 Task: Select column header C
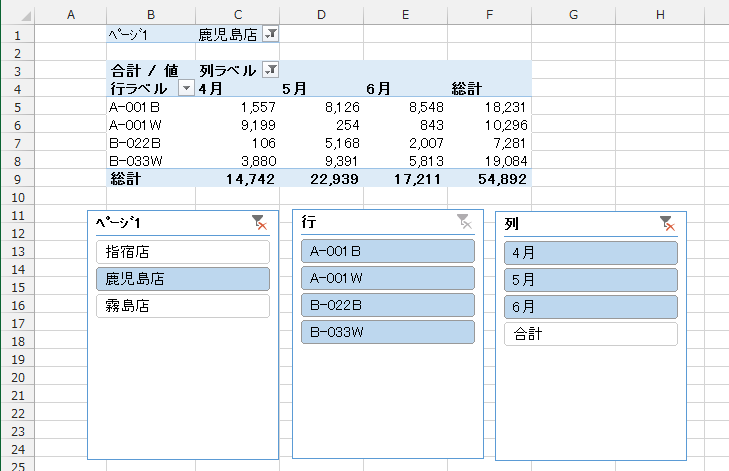[237, 13]
